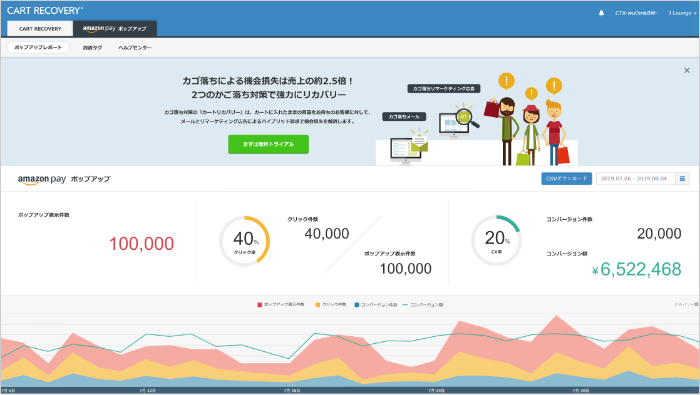Click the CART RECOVERY logo in the header
The height and width of the screenshot is (395, 700).
pos(45,10)
